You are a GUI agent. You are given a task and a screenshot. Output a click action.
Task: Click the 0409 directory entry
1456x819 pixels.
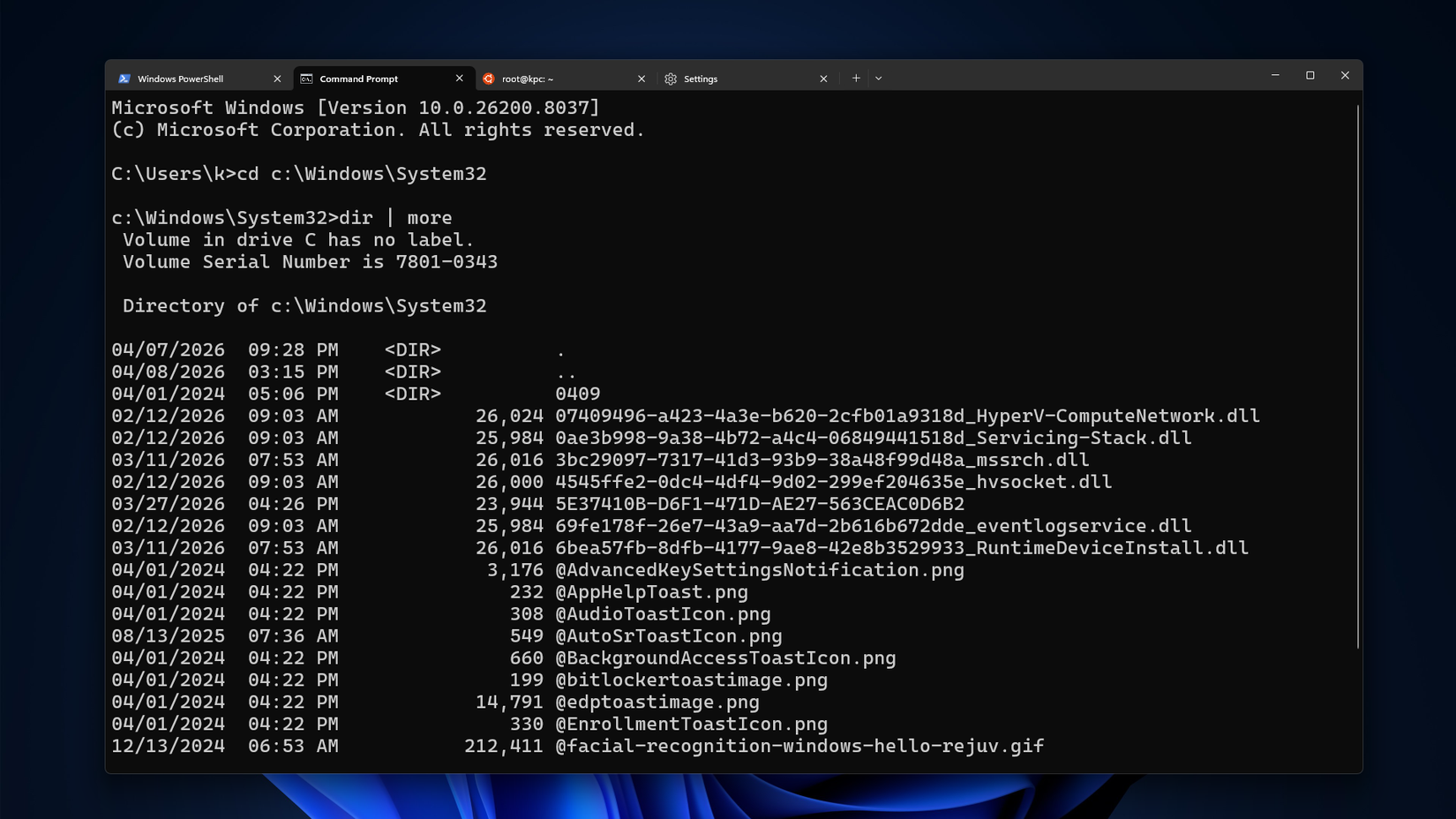578,394
